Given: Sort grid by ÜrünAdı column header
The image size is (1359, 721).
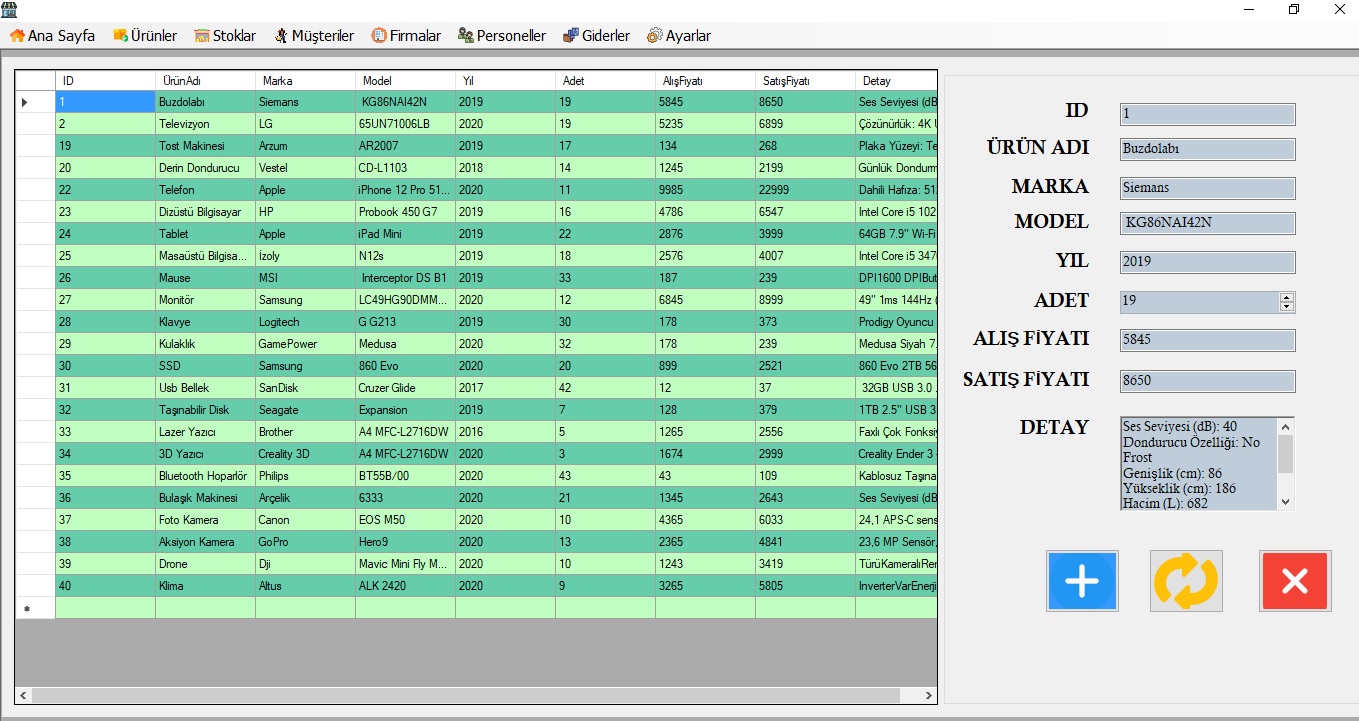Looking at the screenshot, I should coord(205,80).
